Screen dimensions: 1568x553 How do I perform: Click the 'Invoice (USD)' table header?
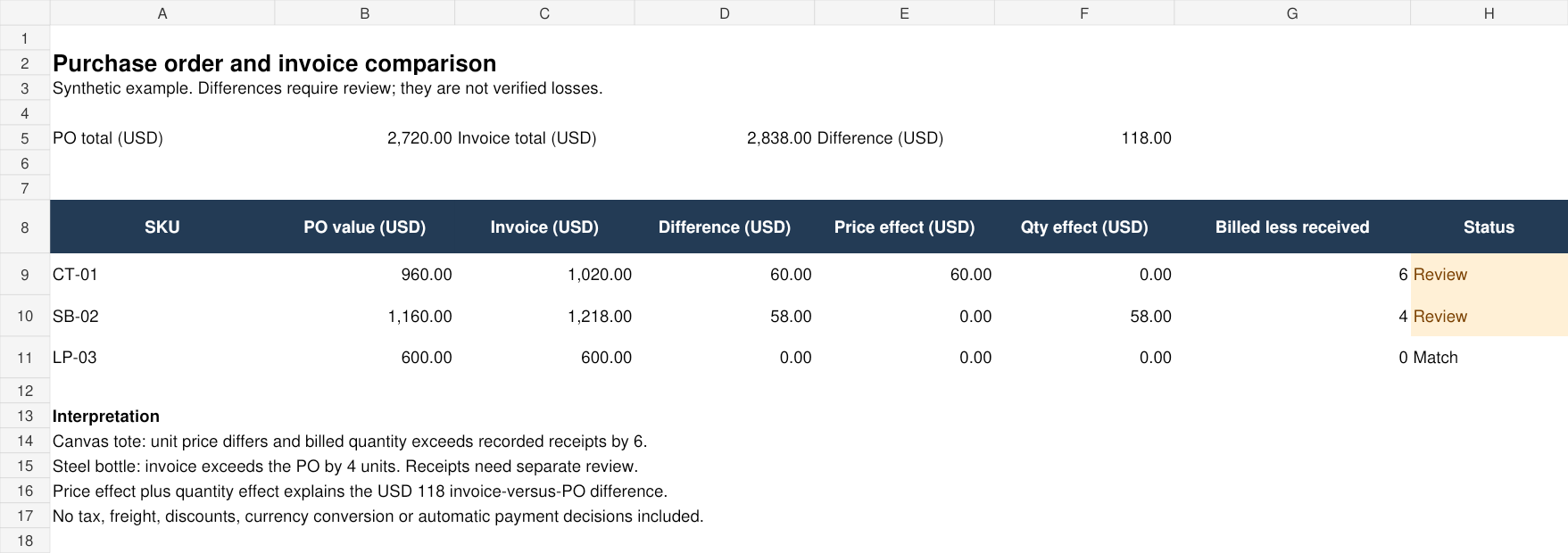point(544,227)
